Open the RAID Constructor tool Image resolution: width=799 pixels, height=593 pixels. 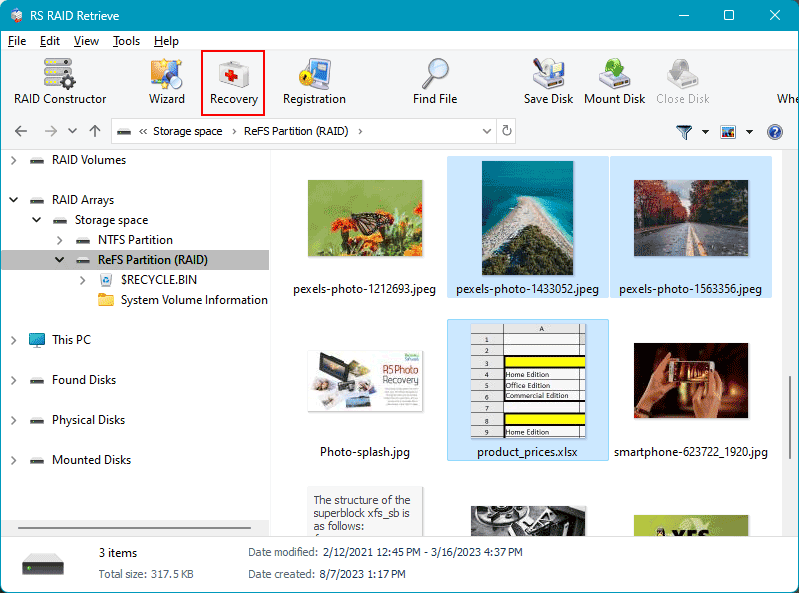pos(60,82)
